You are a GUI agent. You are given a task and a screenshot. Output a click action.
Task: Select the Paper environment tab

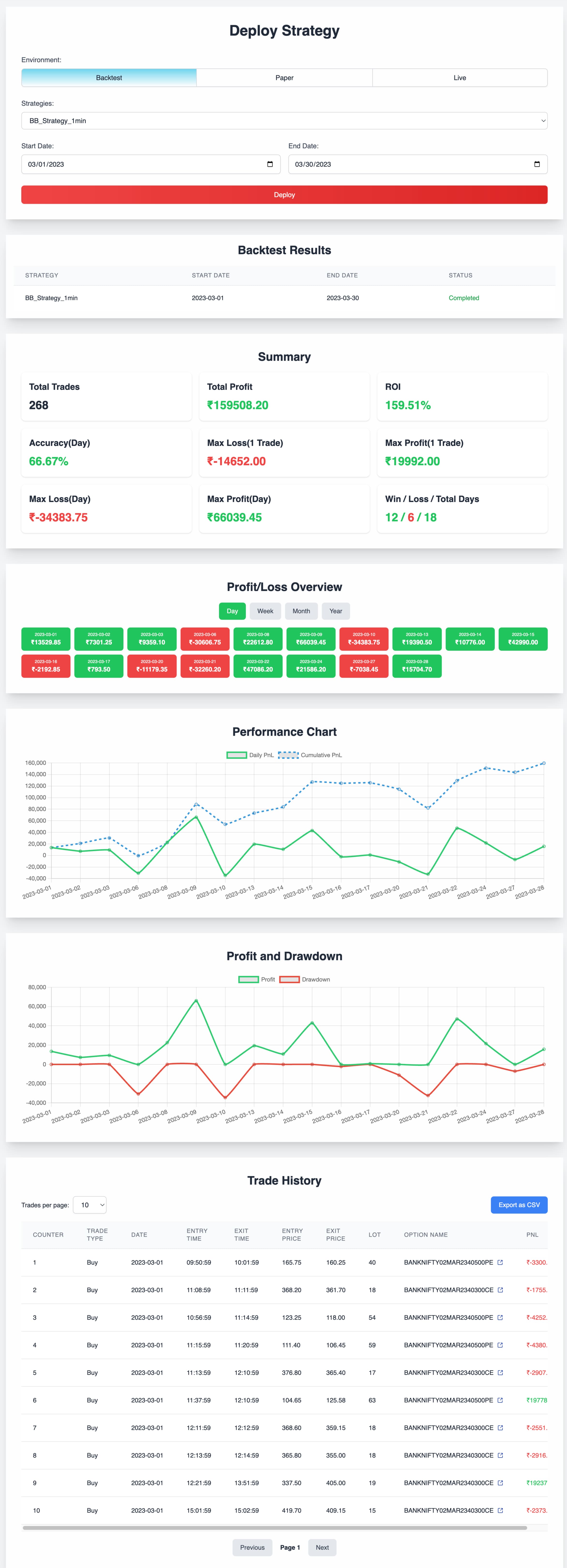(x=284, y=78)
